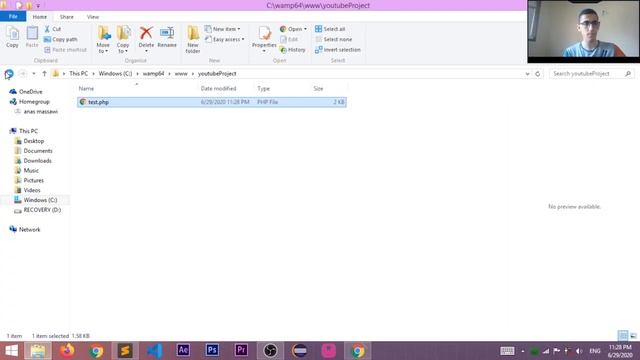Show file History
The width and height of the screenshot is (640, 360).
pyautogui.click(x=293, y=50)
